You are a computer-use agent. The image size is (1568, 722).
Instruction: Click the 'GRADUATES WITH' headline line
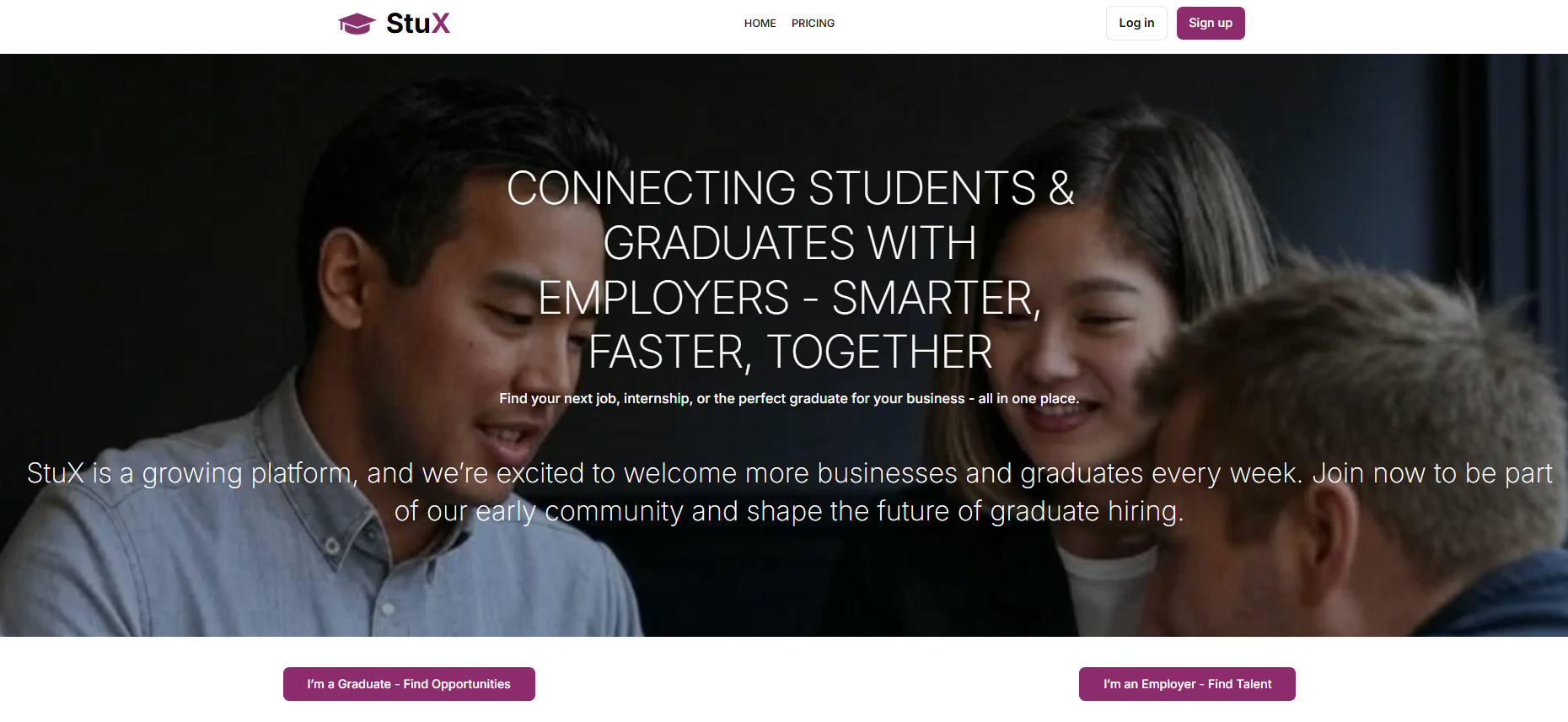pos(790,243)
